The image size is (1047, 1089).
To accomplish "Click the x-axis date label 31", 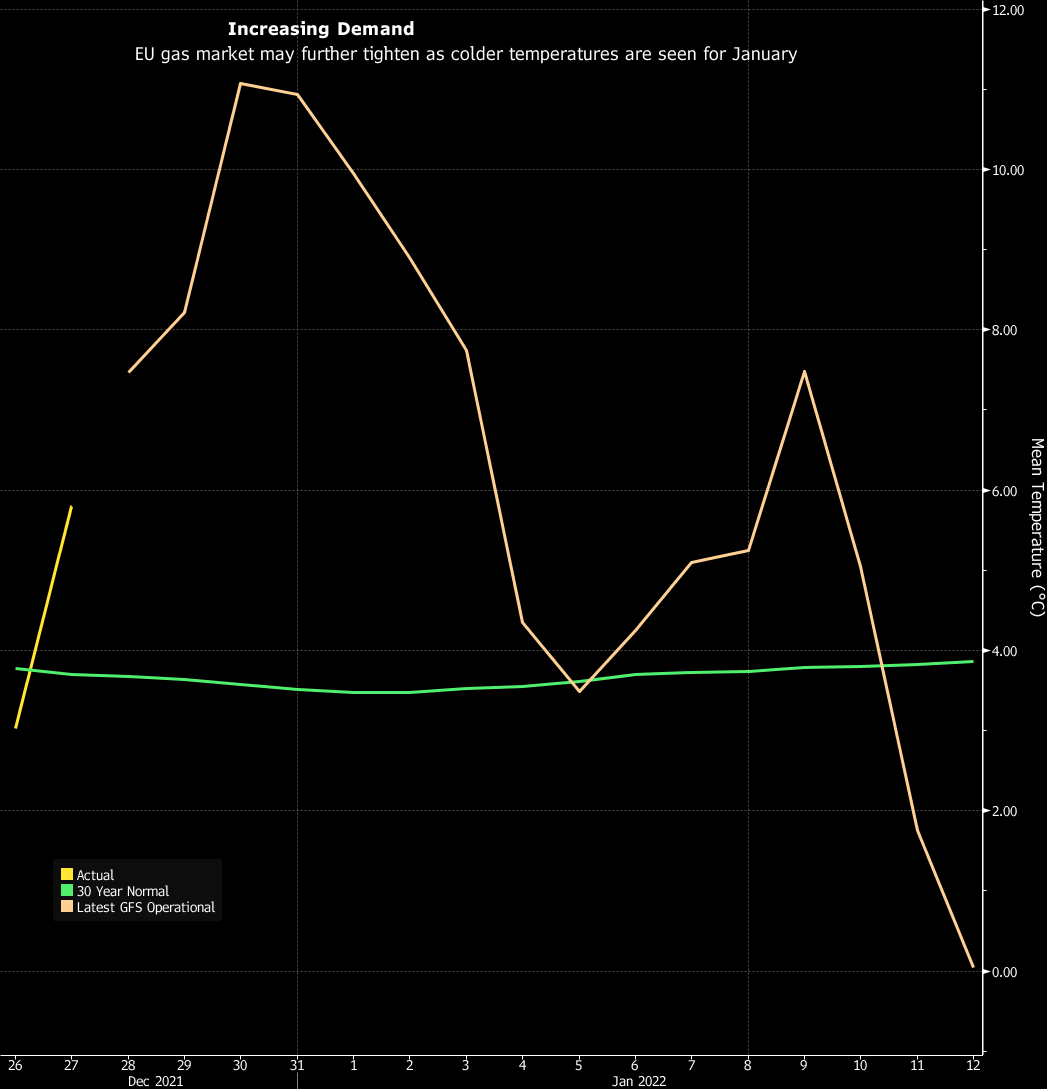I will 297,1065.
